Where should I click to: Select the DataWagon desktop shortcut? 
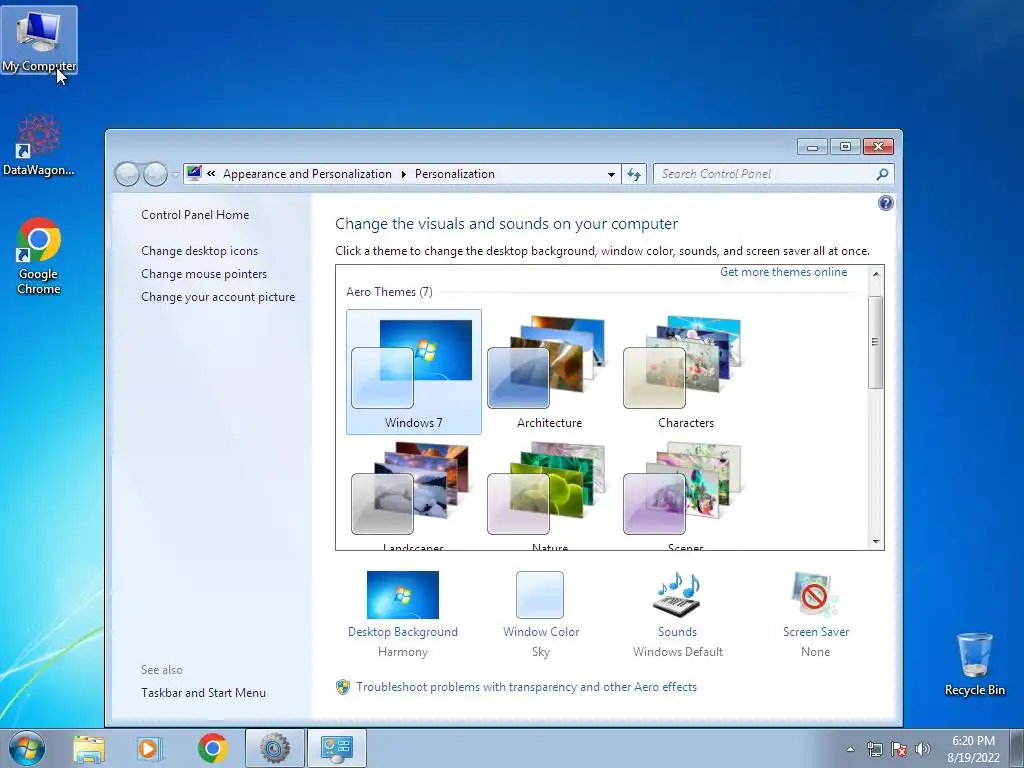coord(39,146)
